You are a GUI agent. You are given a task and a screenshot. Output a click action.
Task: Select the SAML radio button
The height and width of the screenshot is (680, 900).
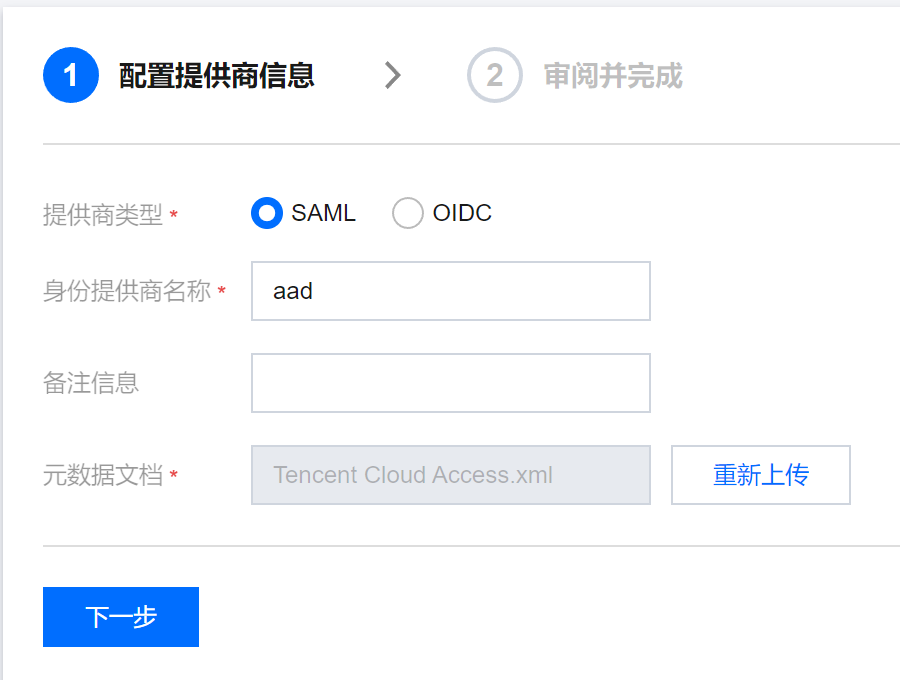(267, 213)
